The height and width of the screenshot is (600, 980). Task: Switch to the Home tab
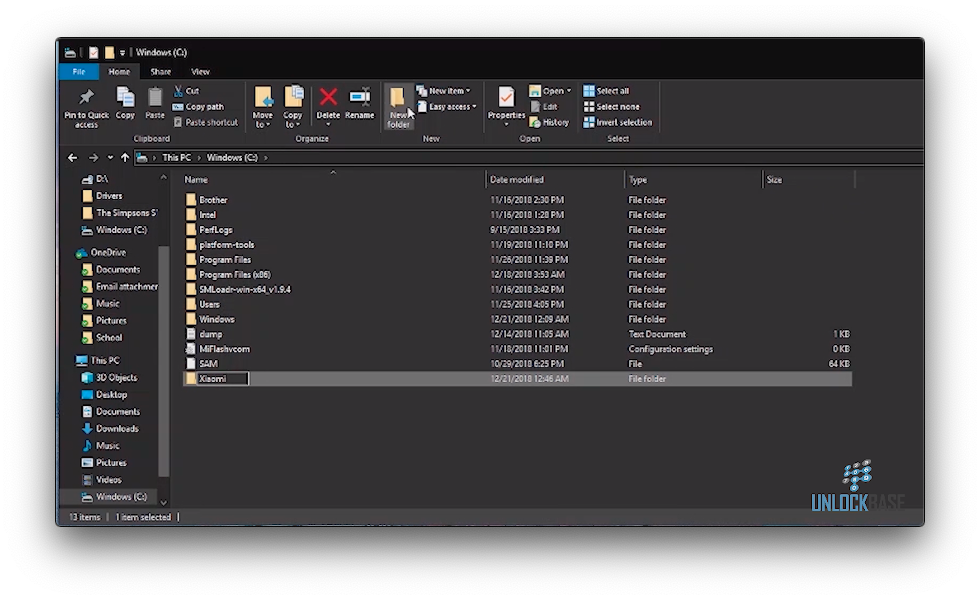click(119, 71)
